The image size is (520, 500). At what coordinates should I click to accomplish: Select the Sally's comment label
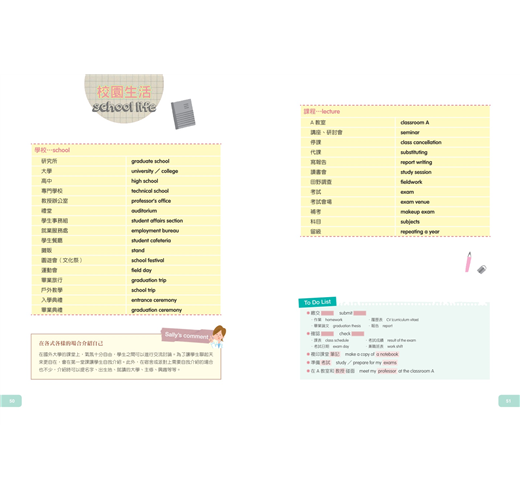tap(187, 335)
